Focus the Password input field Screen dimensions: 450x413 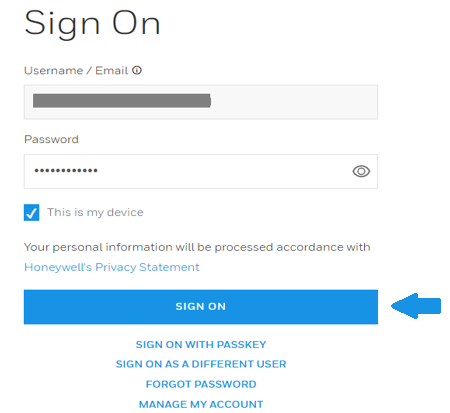pyautogui.click(x=201, y=171)
